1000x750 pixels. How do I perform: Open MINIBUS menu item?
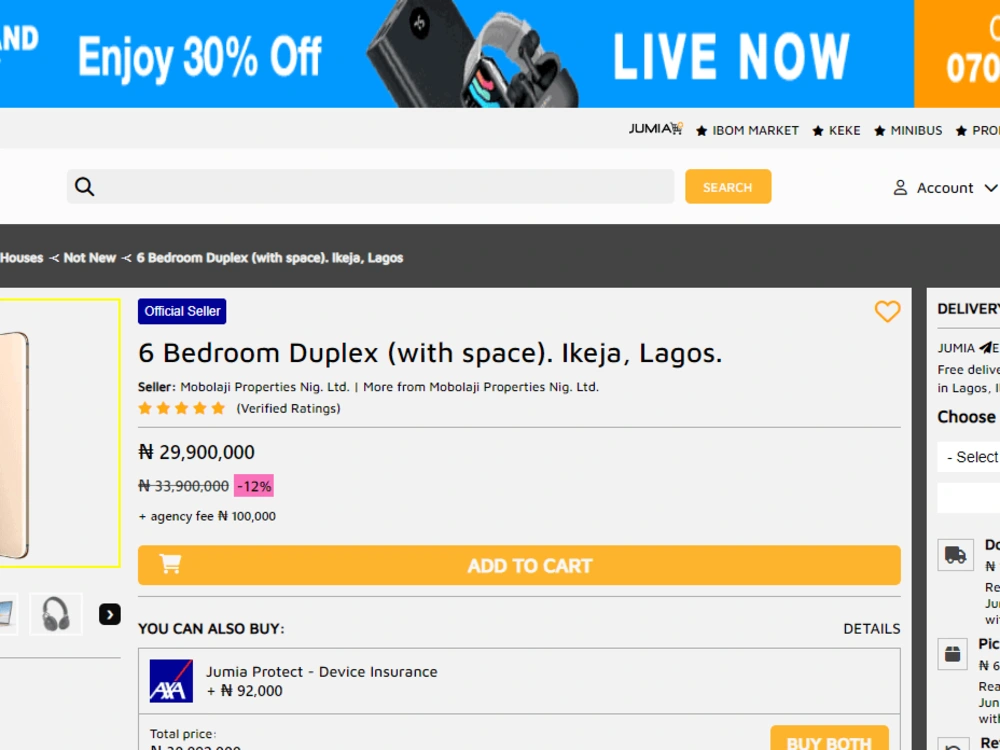[x=908, y=131]
